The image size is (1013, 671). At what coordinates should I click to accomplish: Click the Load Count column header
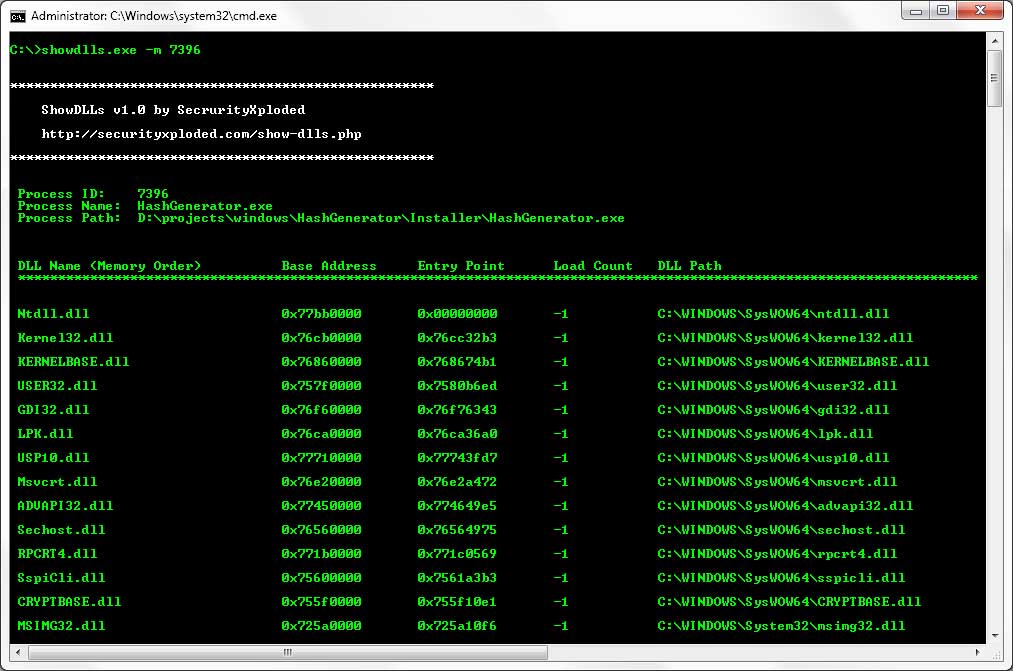[x=593, y=266]
